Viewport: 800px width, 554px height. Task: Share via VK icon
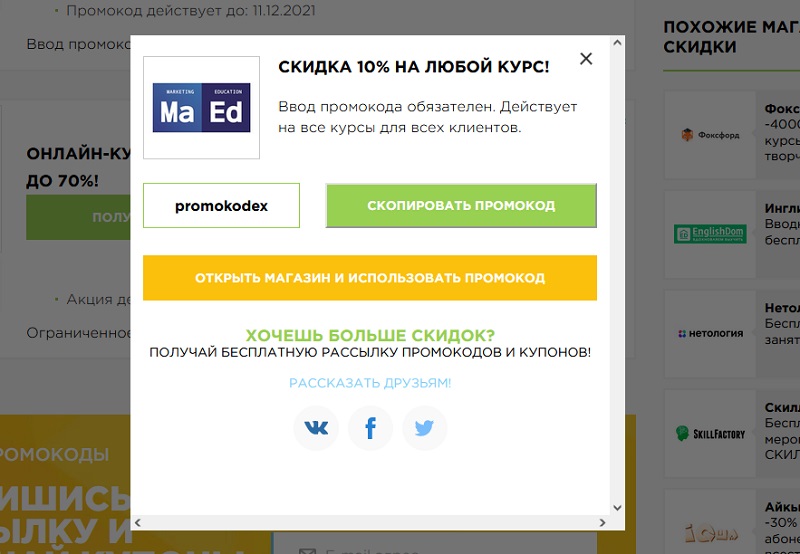316,428
